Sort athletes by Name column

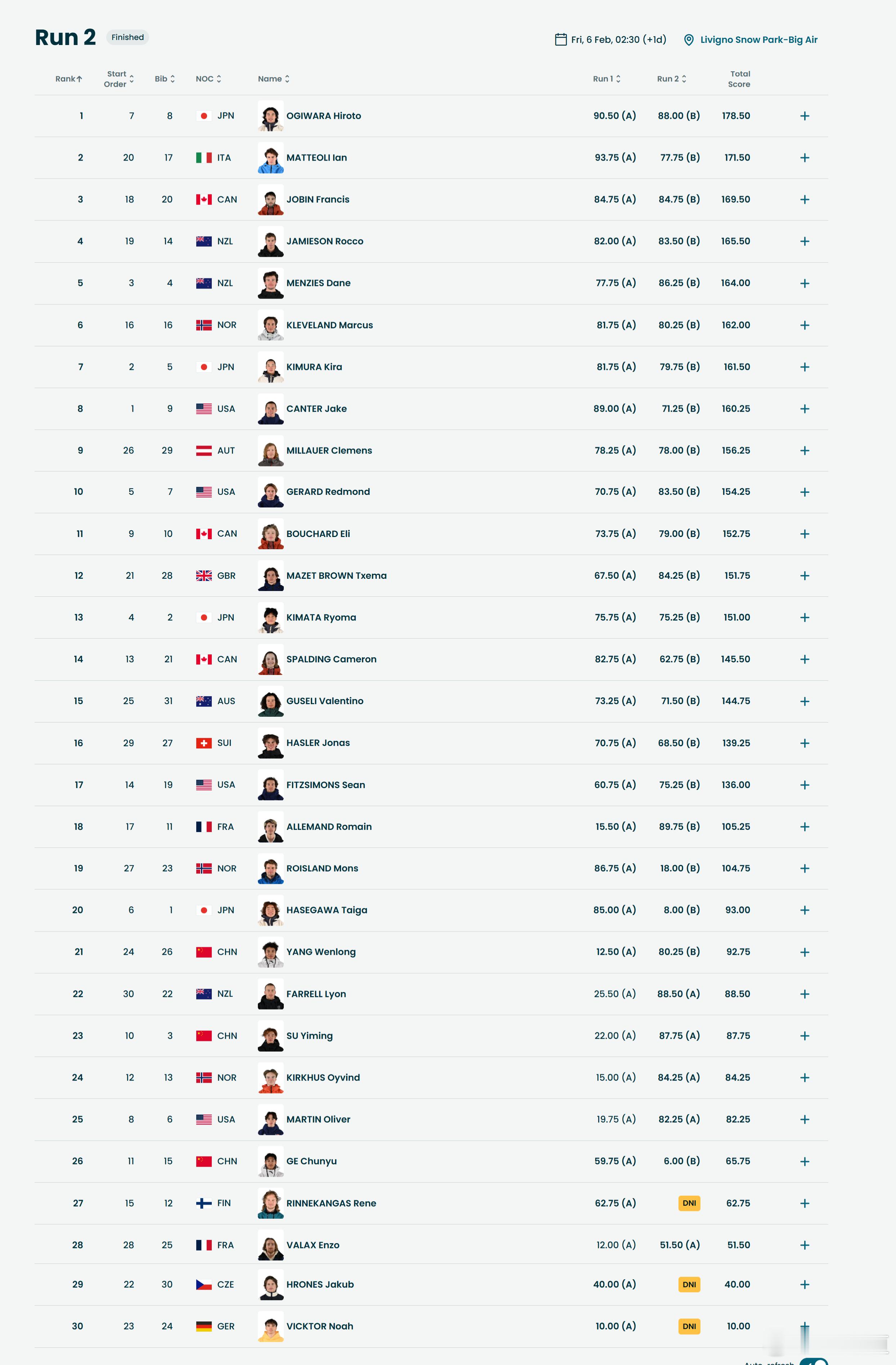tap(274, 79)
